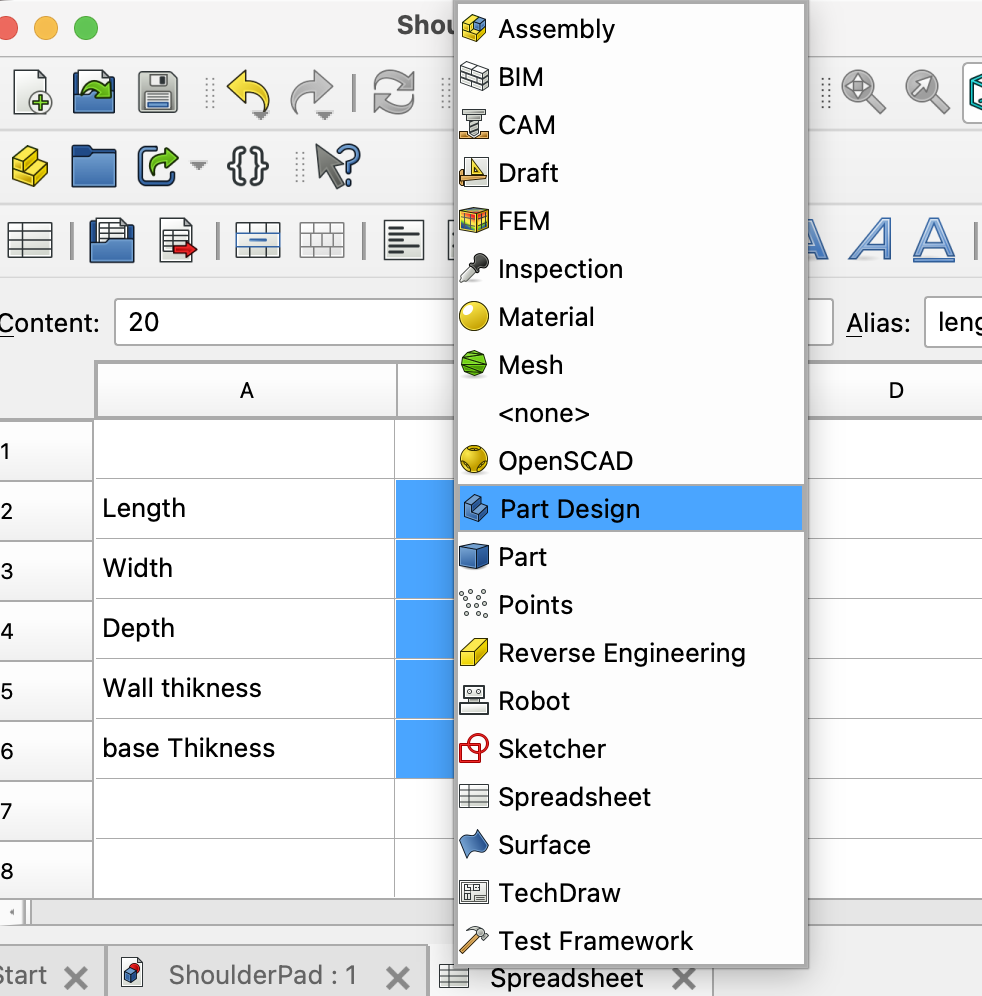Image resolution: width=982 pixels, height=996 pixels.
Task: Click the Create Part yellow blocks icon
Action: click(x=30, y=166)
